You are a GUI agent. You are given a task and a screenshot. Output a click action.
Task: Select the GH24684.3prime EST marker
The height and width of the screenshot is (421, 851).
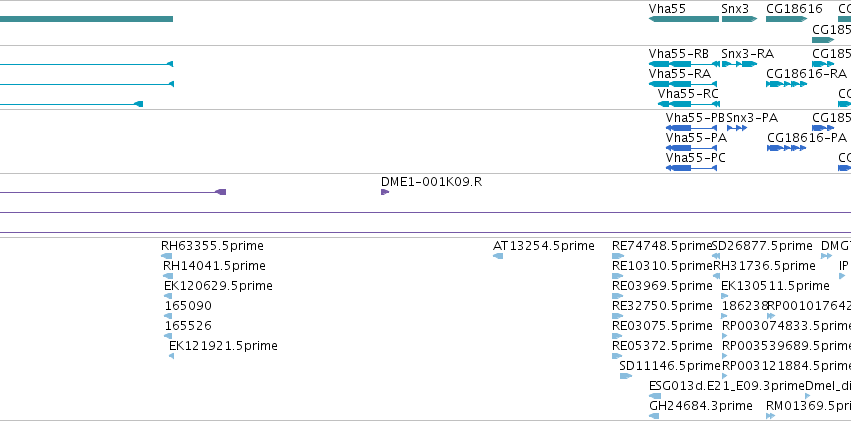pos(654,416)
